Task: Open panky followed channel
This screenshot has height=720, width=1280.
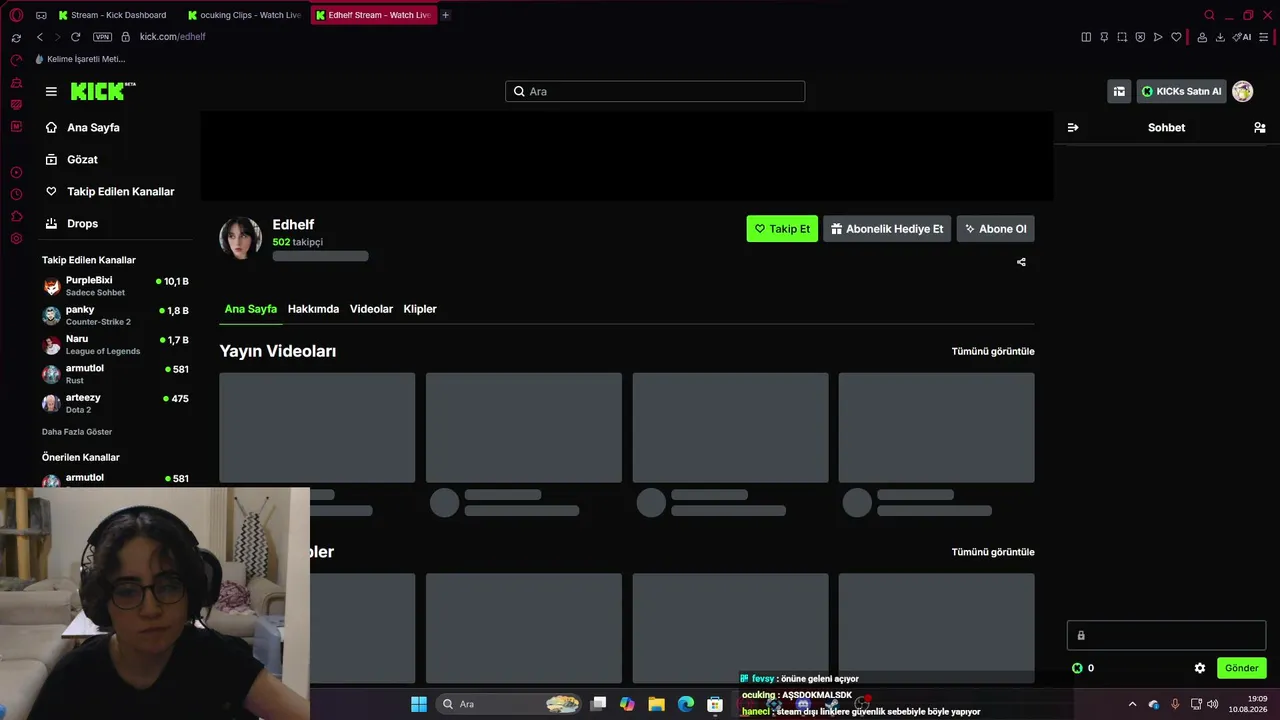Action: point(115,315)
